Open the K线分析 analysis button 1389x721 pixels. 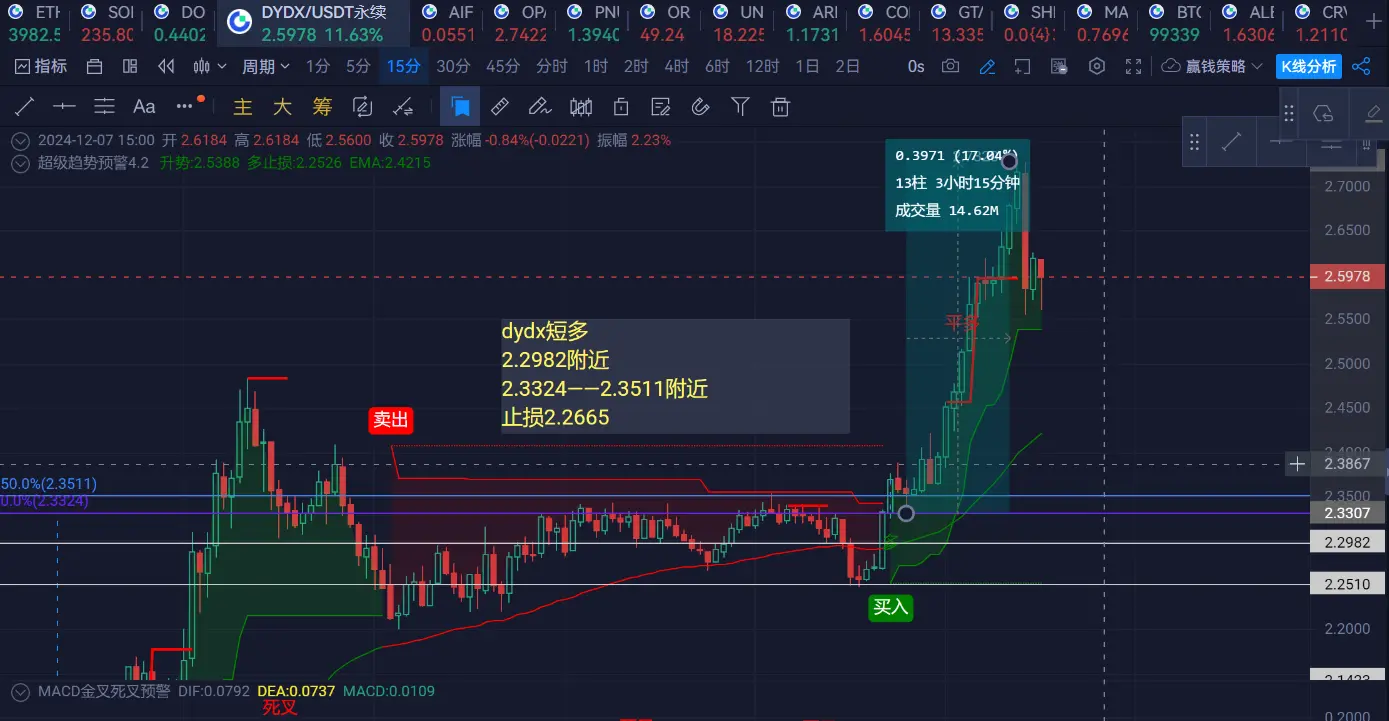[x=1308, y=67]
